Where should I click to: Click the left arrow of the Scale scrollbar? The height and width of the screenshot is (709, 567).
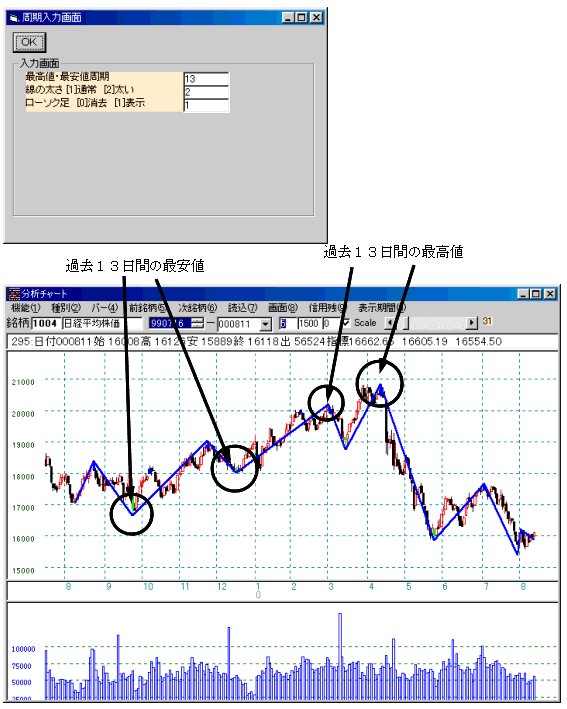coord(389,323)
